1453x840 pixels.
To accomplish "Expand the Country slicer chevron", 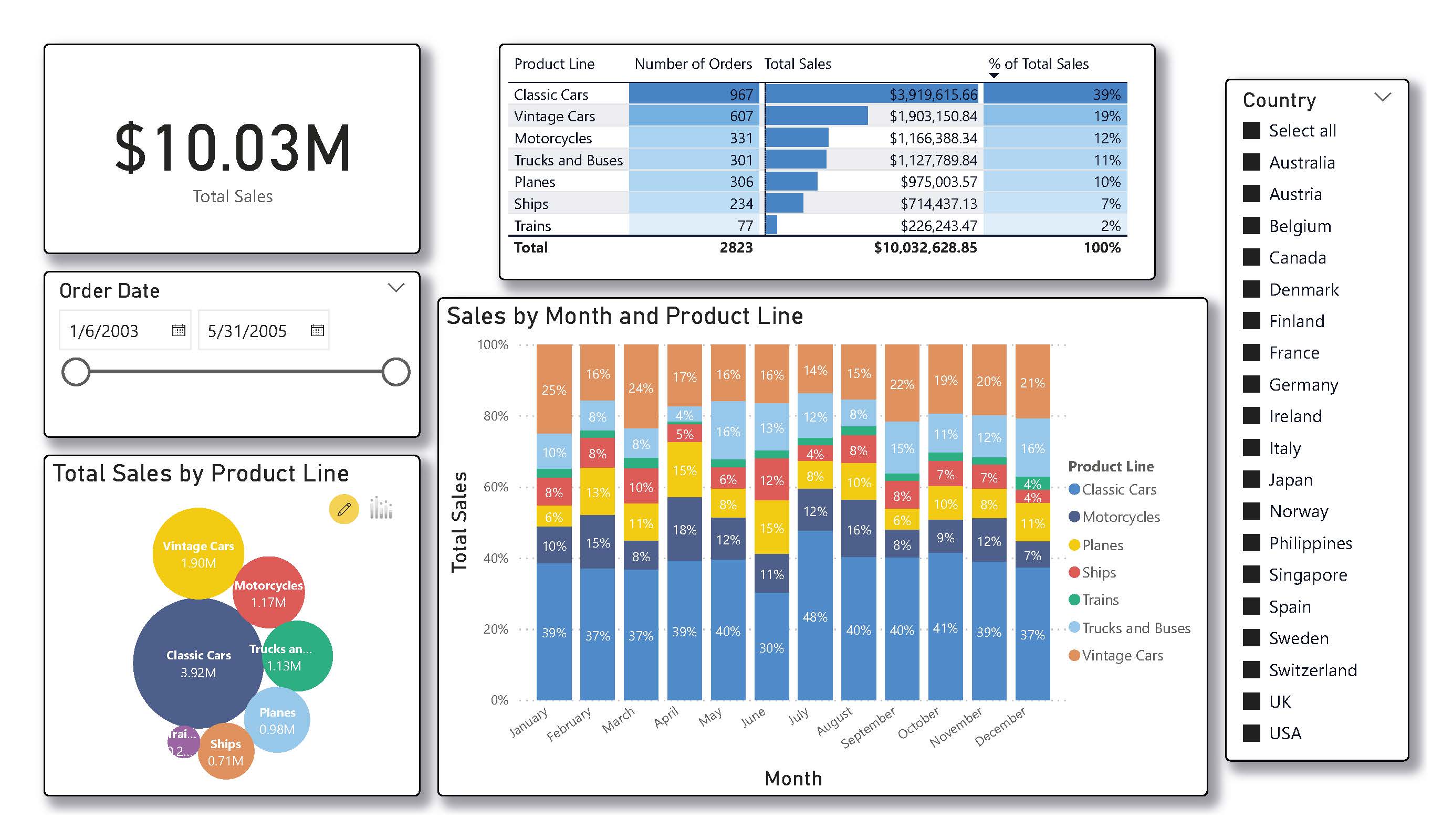I will [x=1382, y=97].
